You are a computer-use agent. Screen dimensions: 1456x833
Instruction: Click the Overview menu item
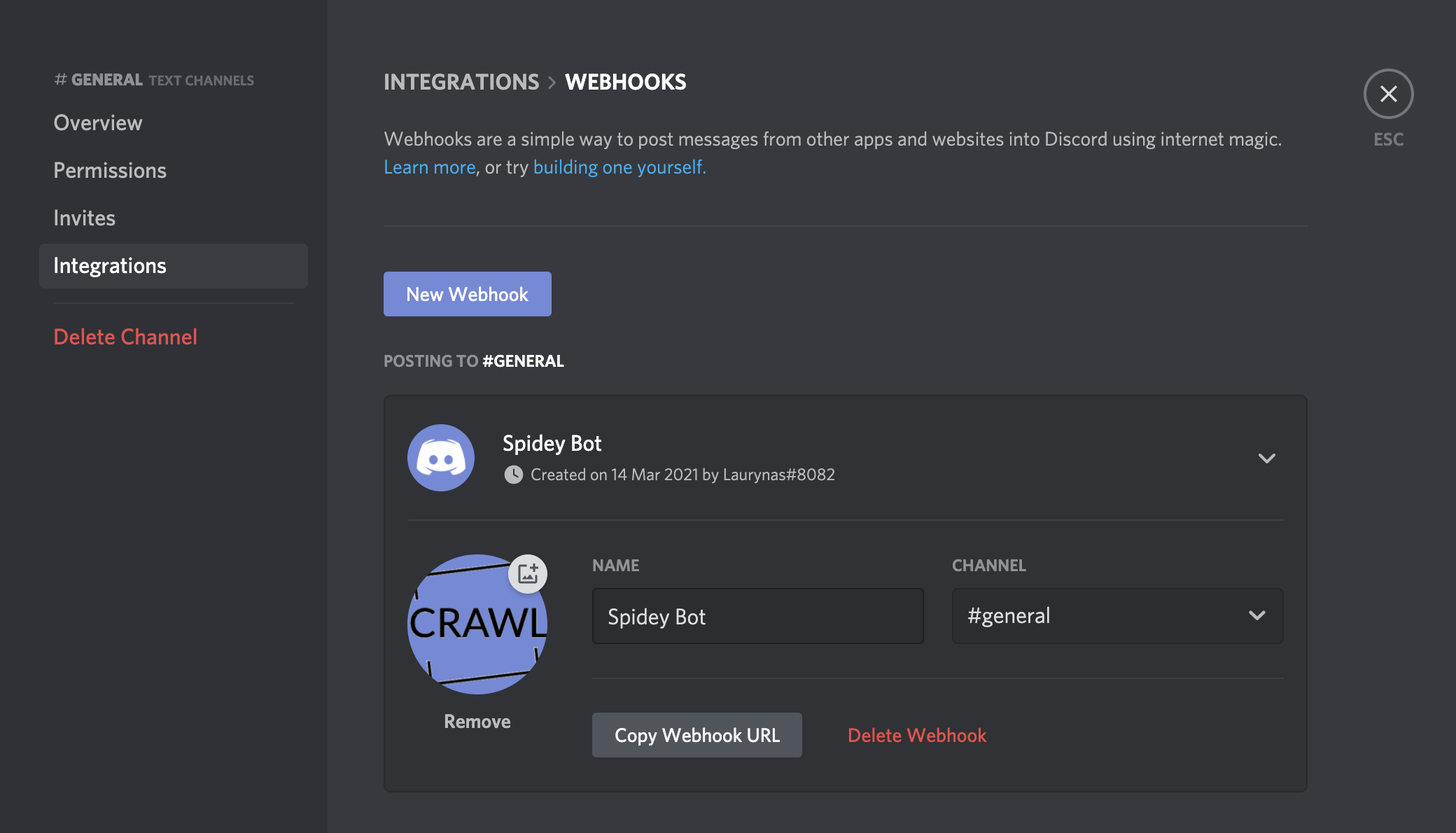tap(97, 122)
